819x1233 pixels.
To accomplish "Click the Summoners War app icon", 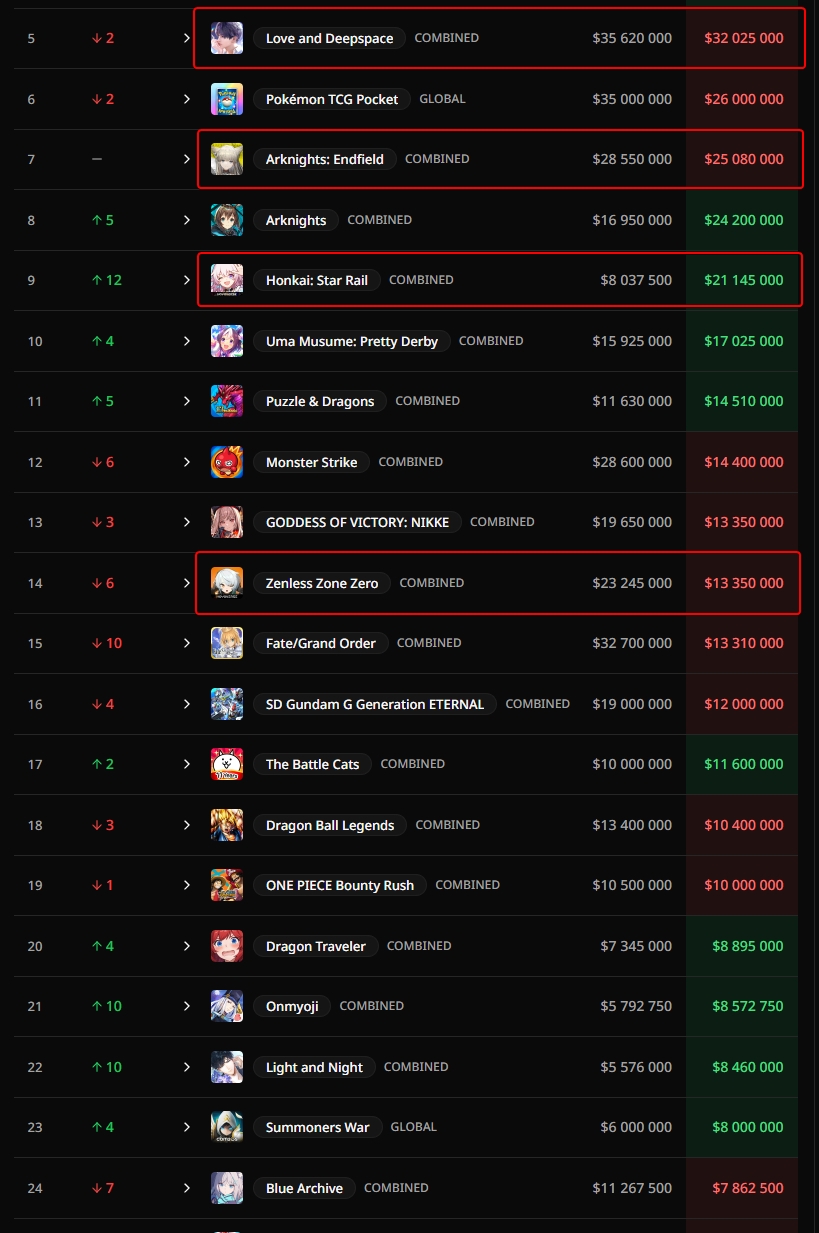I will pyautogui.click(x=227, y=1127).
